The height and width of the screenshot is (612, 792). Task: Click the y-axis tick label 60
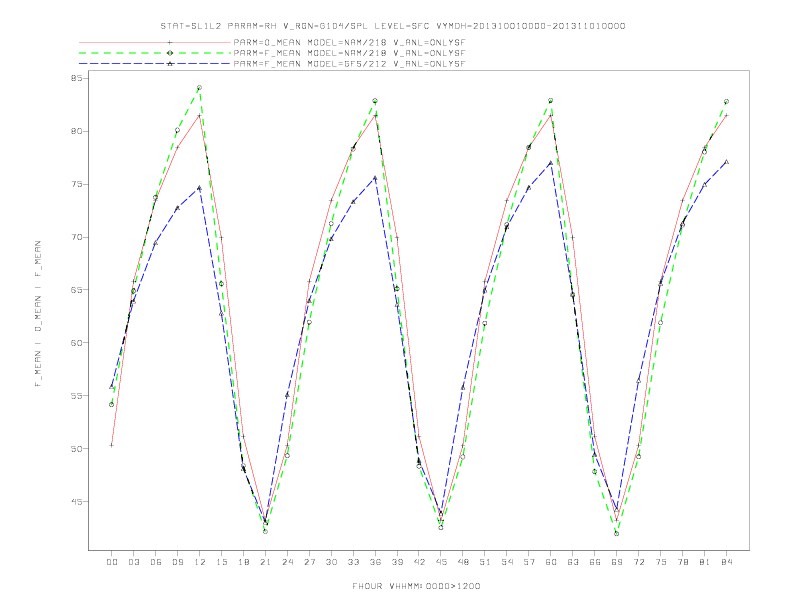77,343
